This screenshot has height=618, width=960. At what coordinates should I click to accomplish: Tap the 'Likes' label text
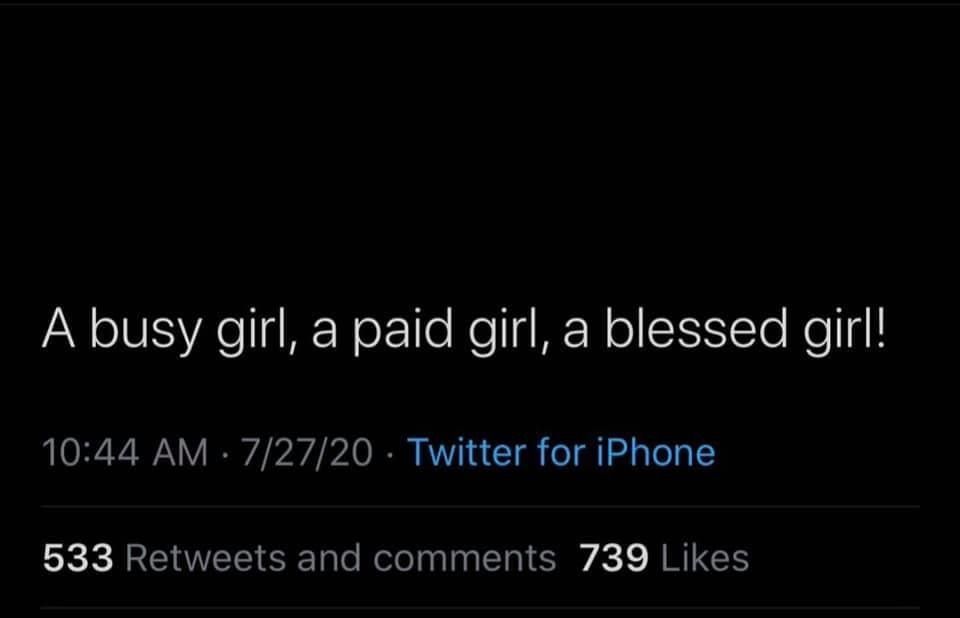pos(705,558)
